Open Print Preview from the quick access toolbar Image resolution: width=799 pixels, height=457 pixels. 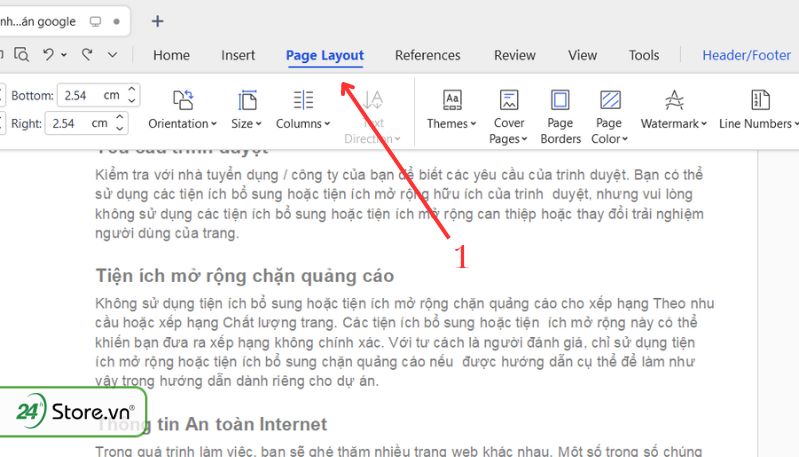tap(21, 54)
